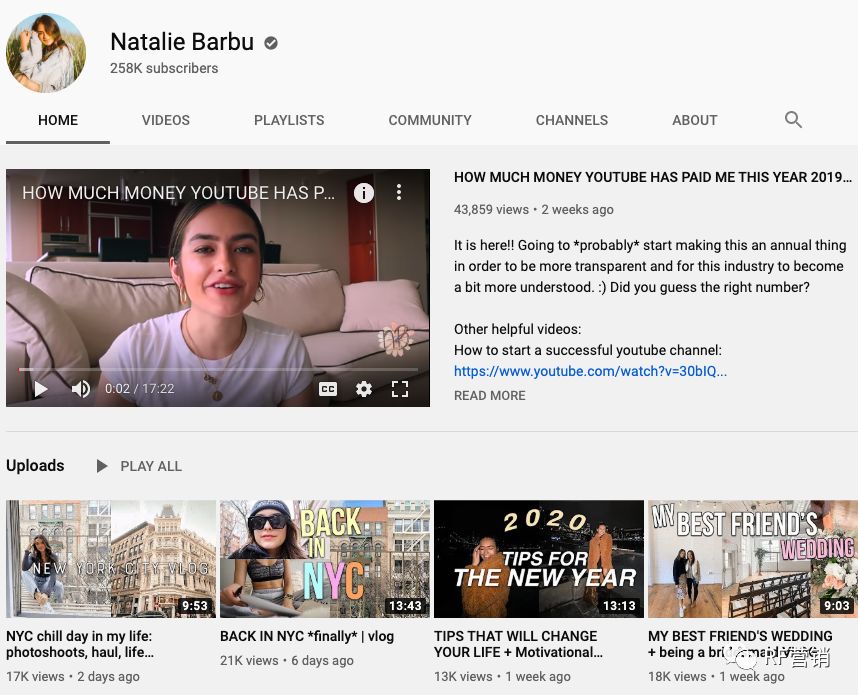Click the 13:13 duration badge
858x695 pixels.
coord(619,605)
